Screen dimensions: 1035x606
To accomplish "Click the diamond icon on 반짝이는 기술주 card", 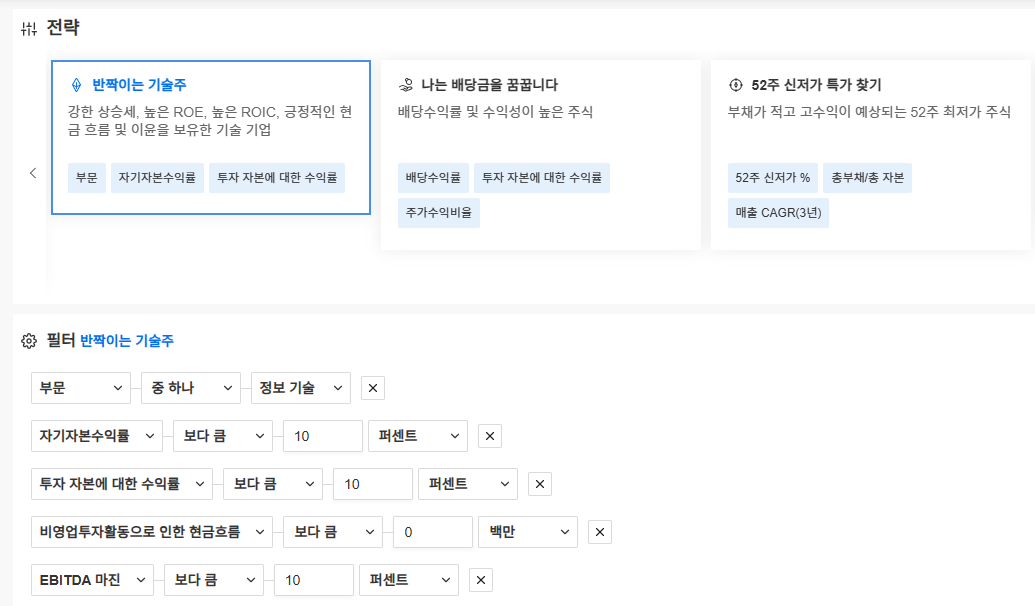I will [x=77, y=84].
